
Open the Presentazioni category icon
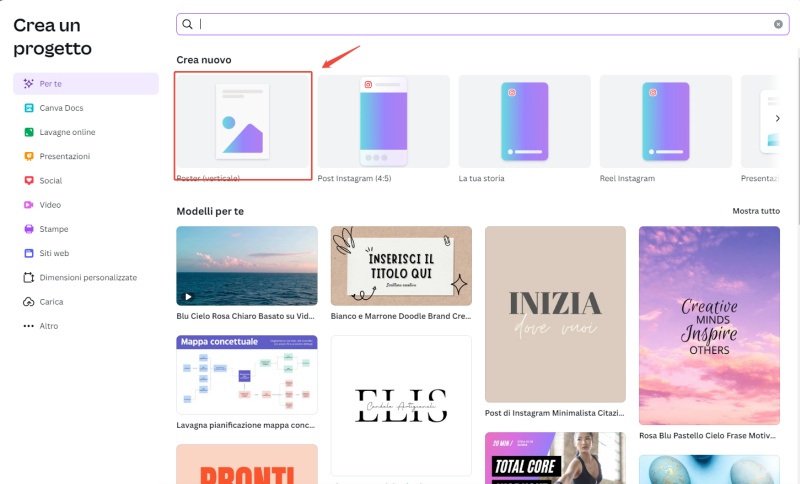point(29,156)
